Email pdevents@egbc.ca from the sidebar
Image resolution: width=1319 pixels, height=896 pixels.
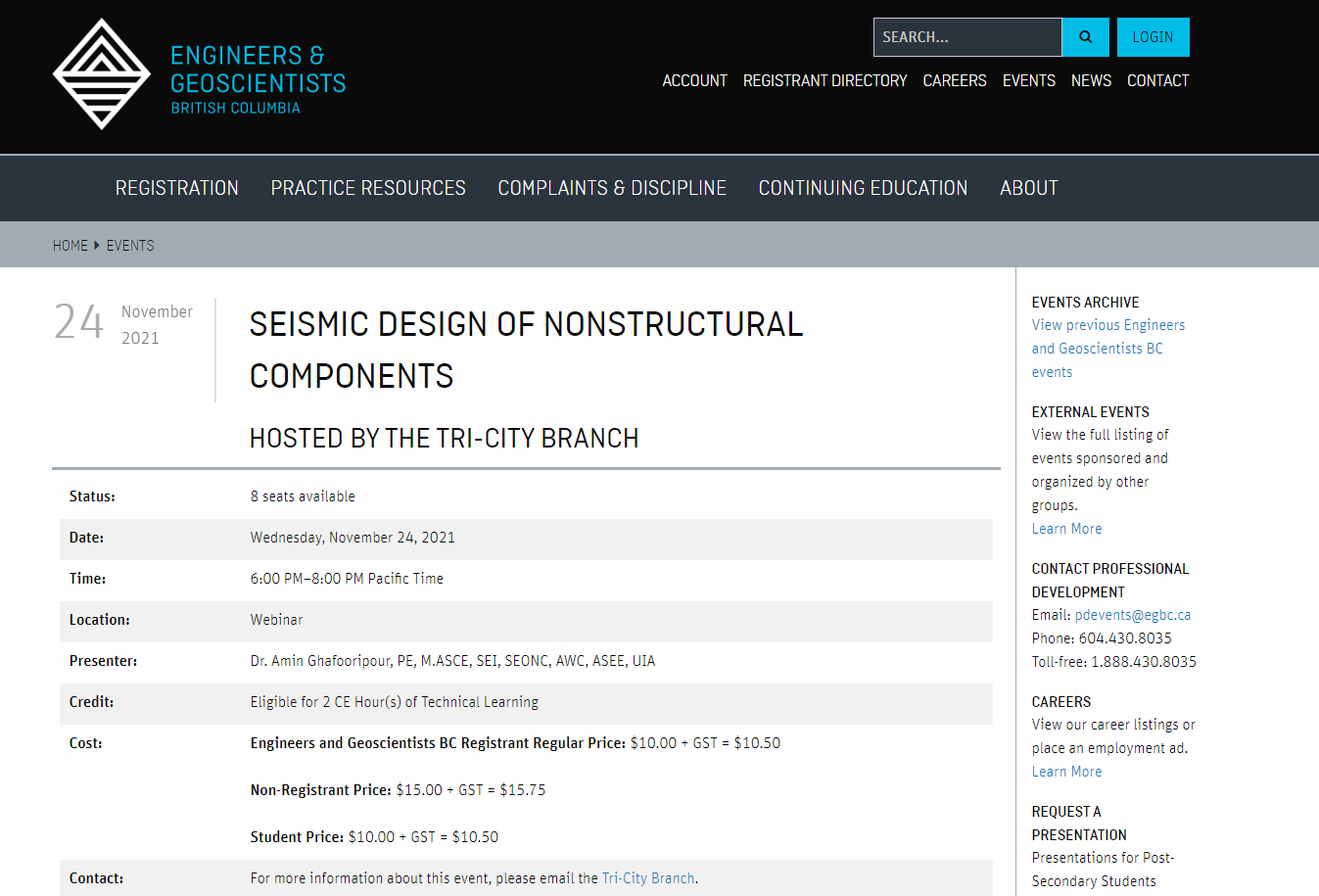click(x=1132, y=615)
